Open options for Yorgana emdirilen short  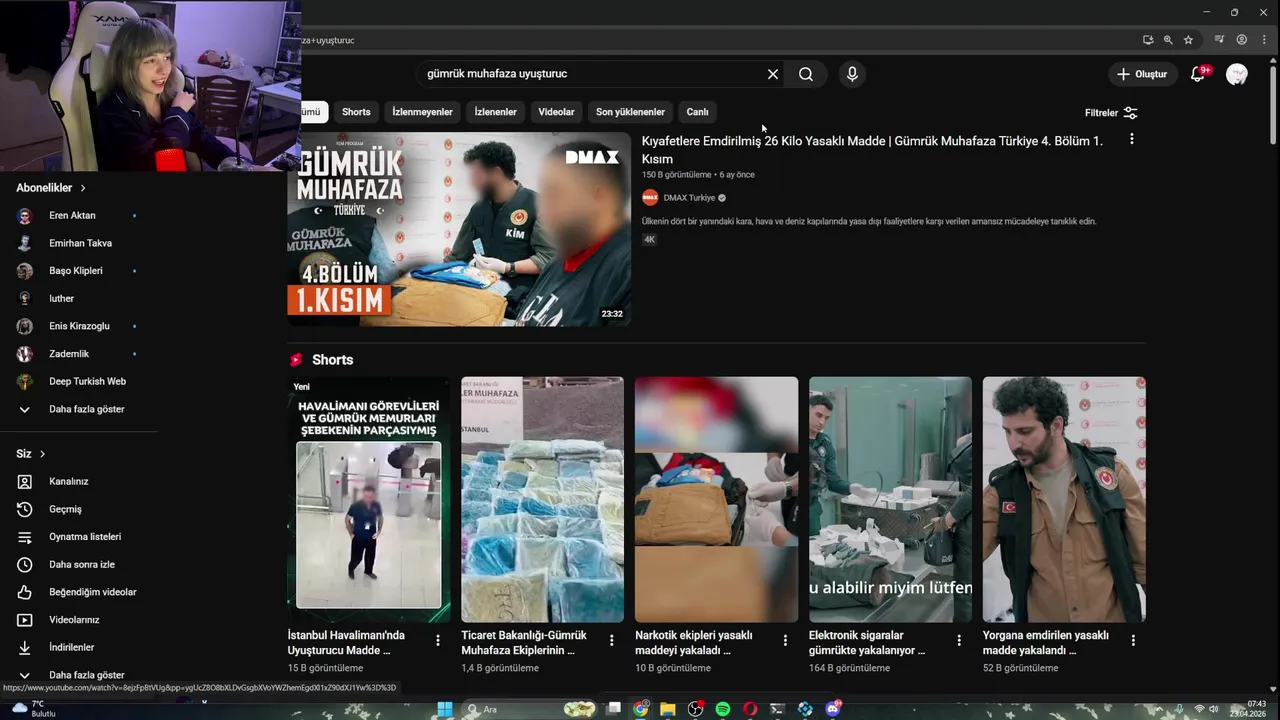(x=1133, y=640)
